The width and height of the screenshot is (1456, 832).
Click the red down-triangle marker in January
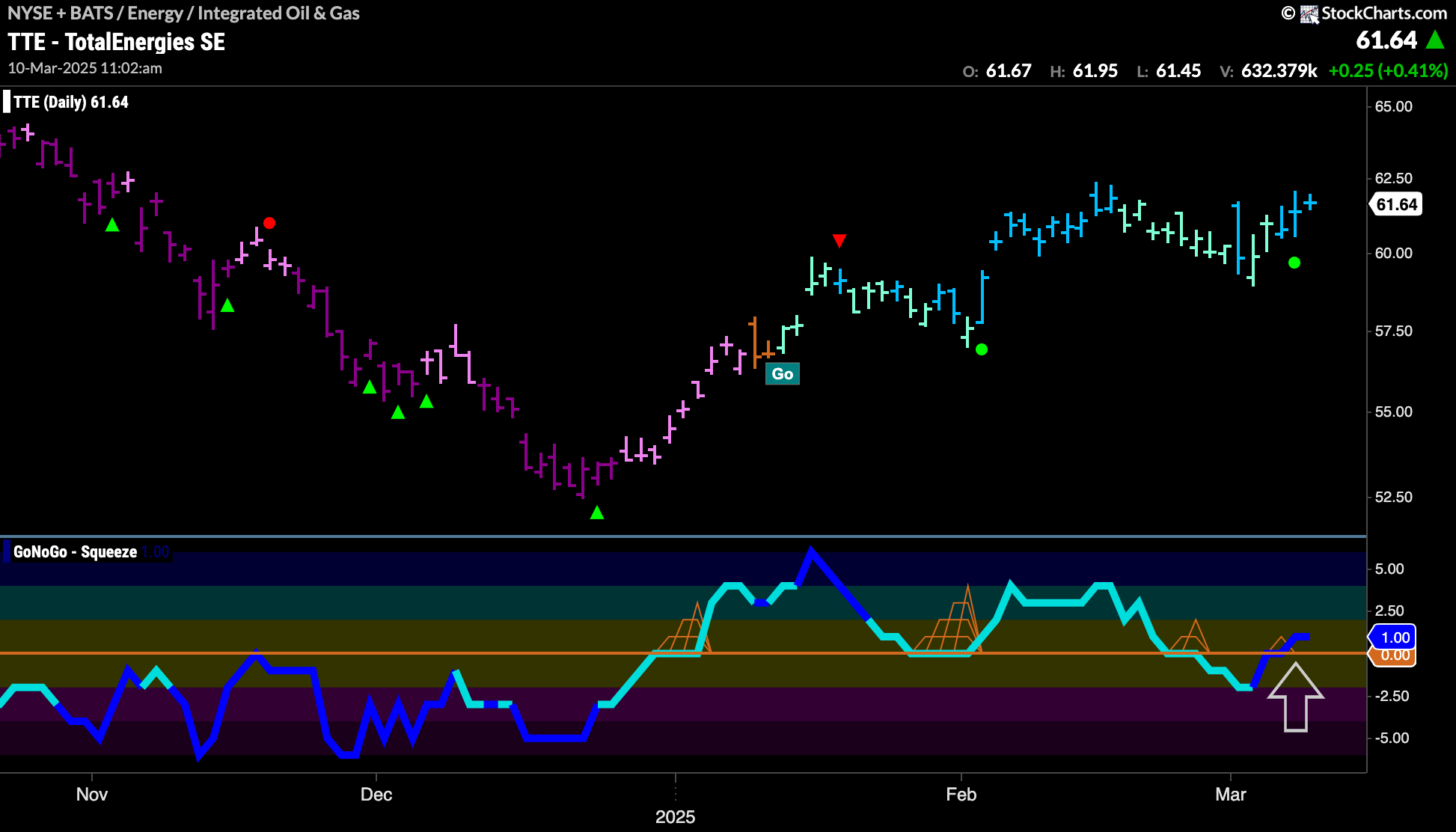(839, 240)
